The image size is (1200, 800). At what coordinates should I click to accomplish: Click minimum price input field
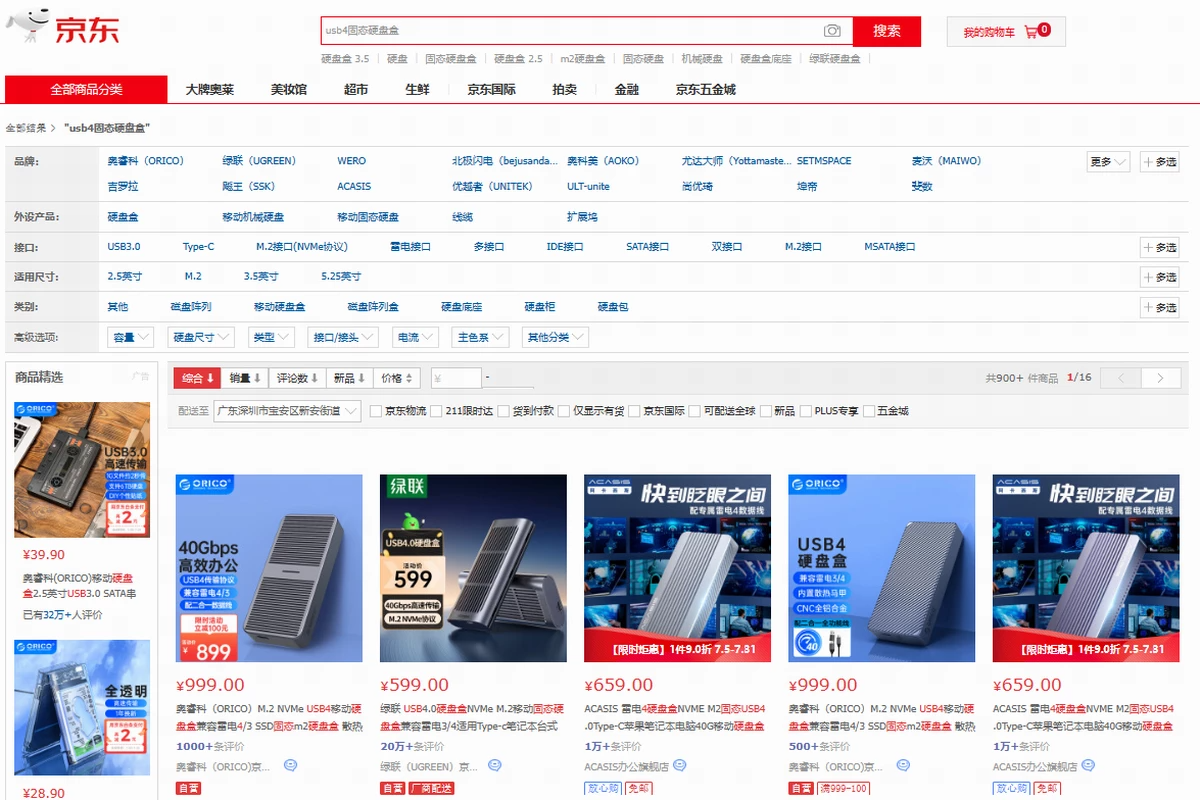456,378
